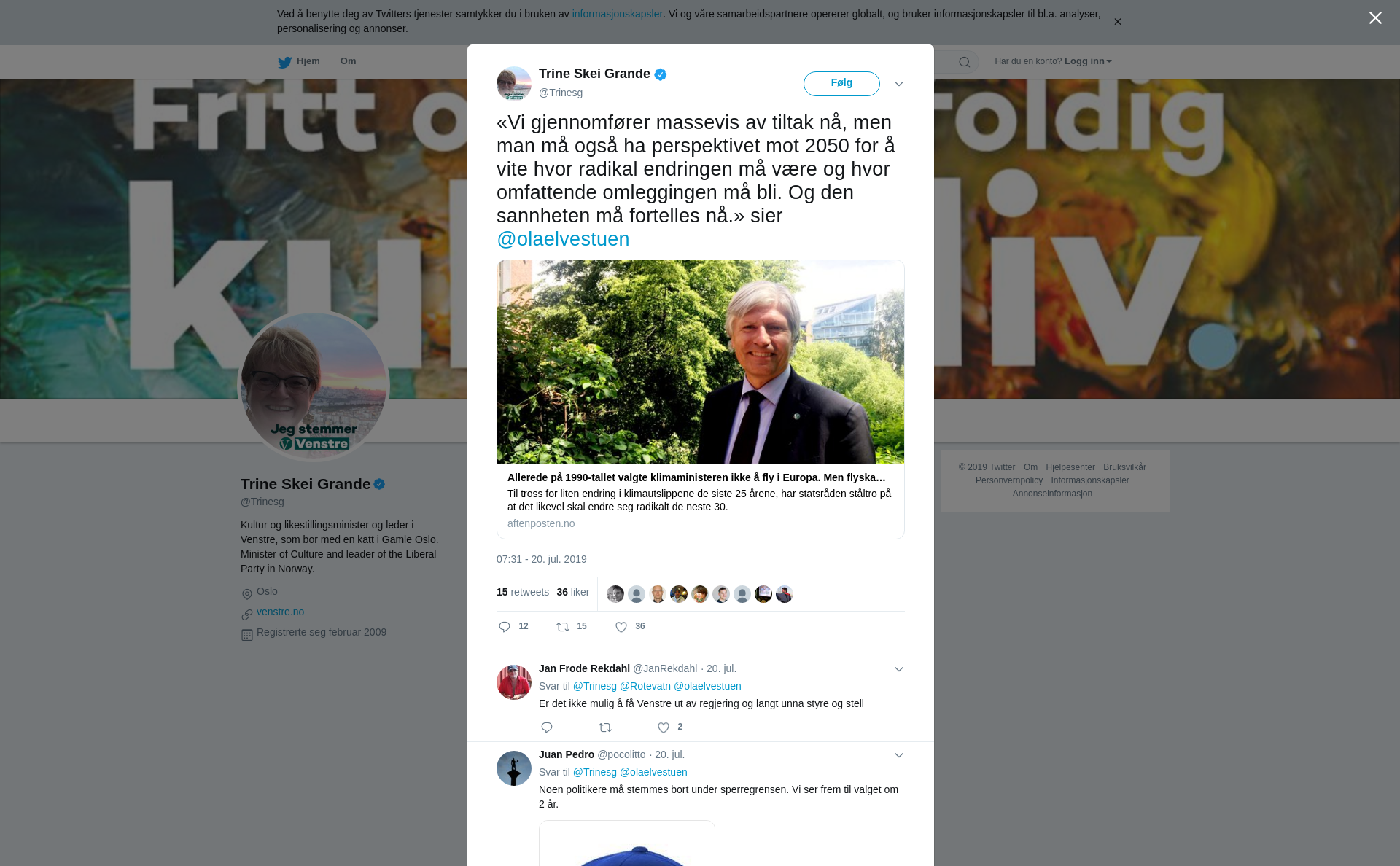Like the main tweet via heart icon
Viewport: 1400px width, 866px height.
tap(621, 627)
